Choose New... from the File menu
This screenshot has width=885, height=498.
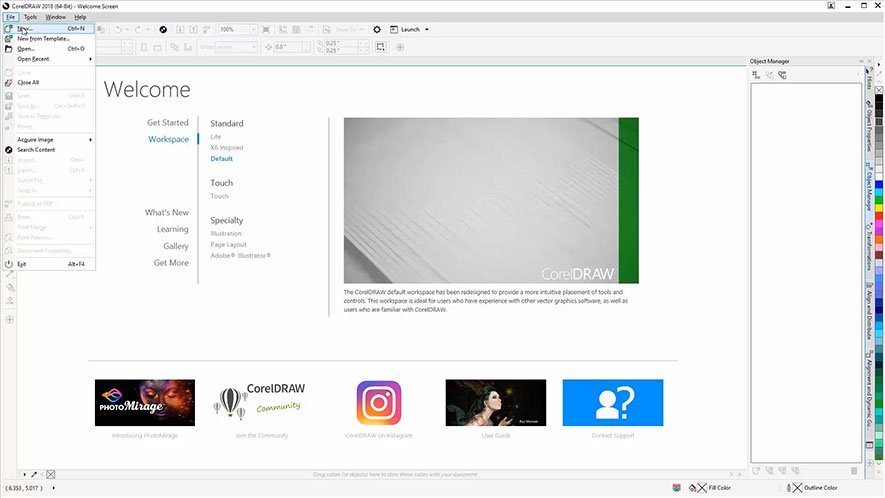tap(26, 29)
